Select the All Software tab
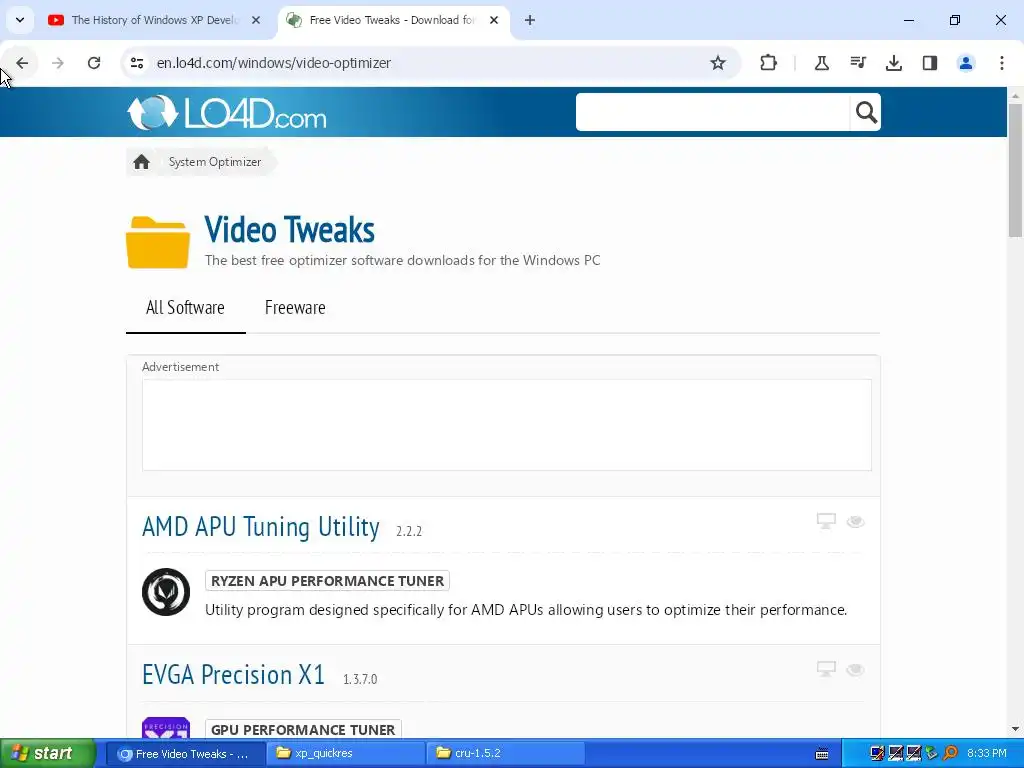 click(185, 308)
